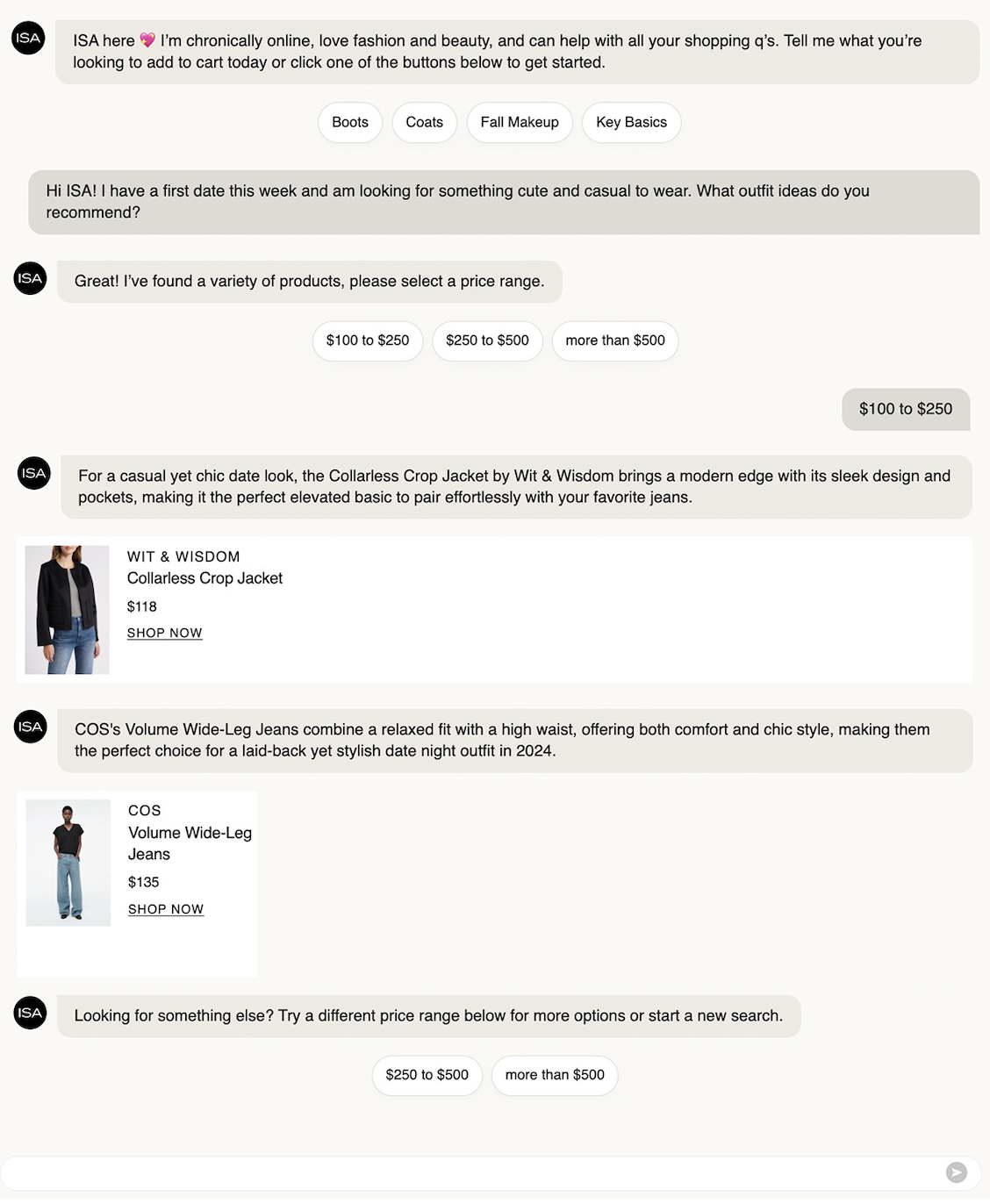Open SHOP NOW for the Volume Wide-Leg Jeans

click(166, 909)
